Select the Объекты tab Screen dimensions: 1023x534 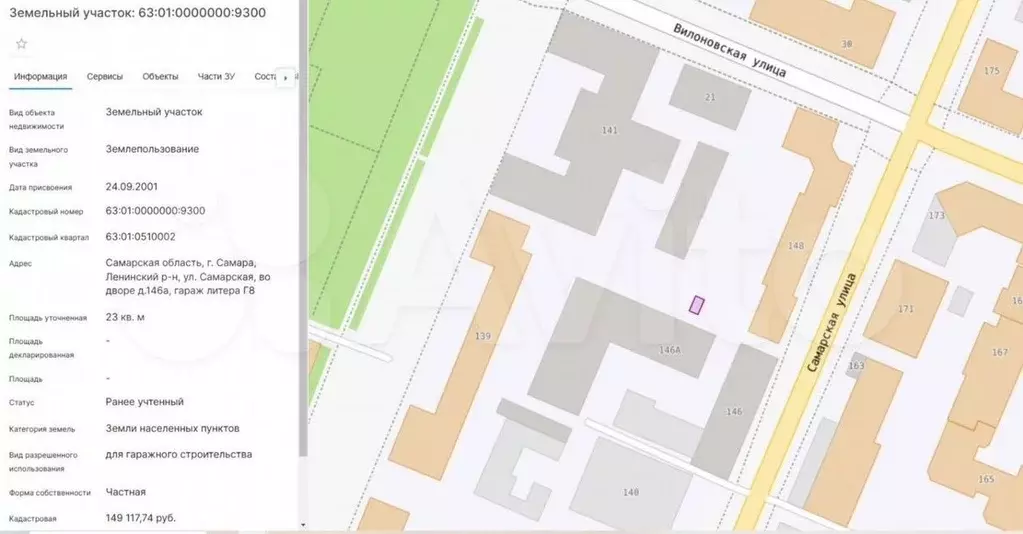coord(160,77)
